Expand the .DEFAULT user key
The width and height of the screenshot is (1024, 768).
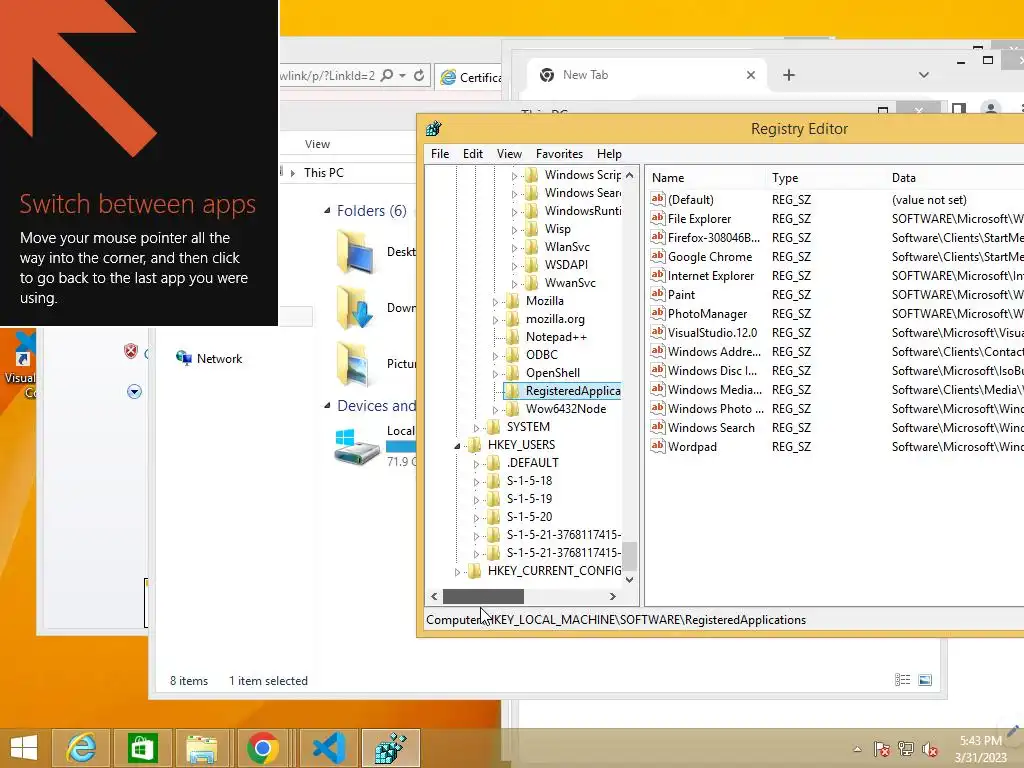476,464
